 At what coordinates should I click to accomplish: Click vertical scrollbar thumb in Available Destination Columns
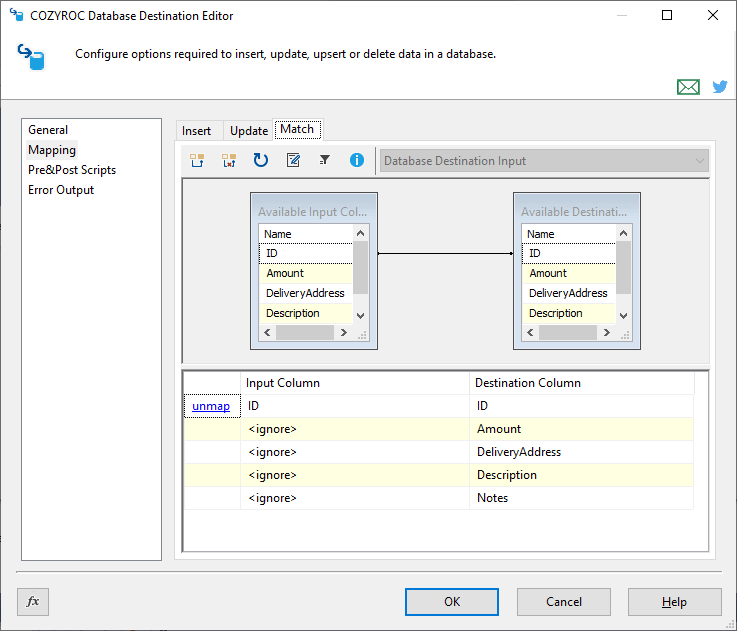click(x=624, y=267)
